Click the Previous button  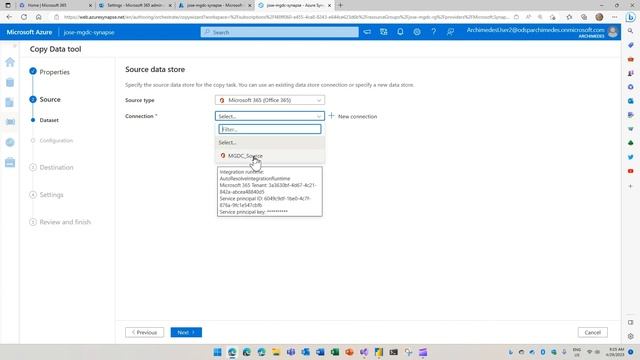[x=144, y=332]
